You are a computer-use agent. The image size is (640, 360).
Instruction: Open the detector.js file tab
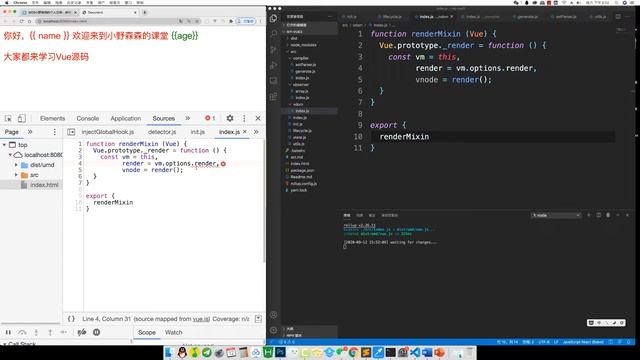coord(162,132)
